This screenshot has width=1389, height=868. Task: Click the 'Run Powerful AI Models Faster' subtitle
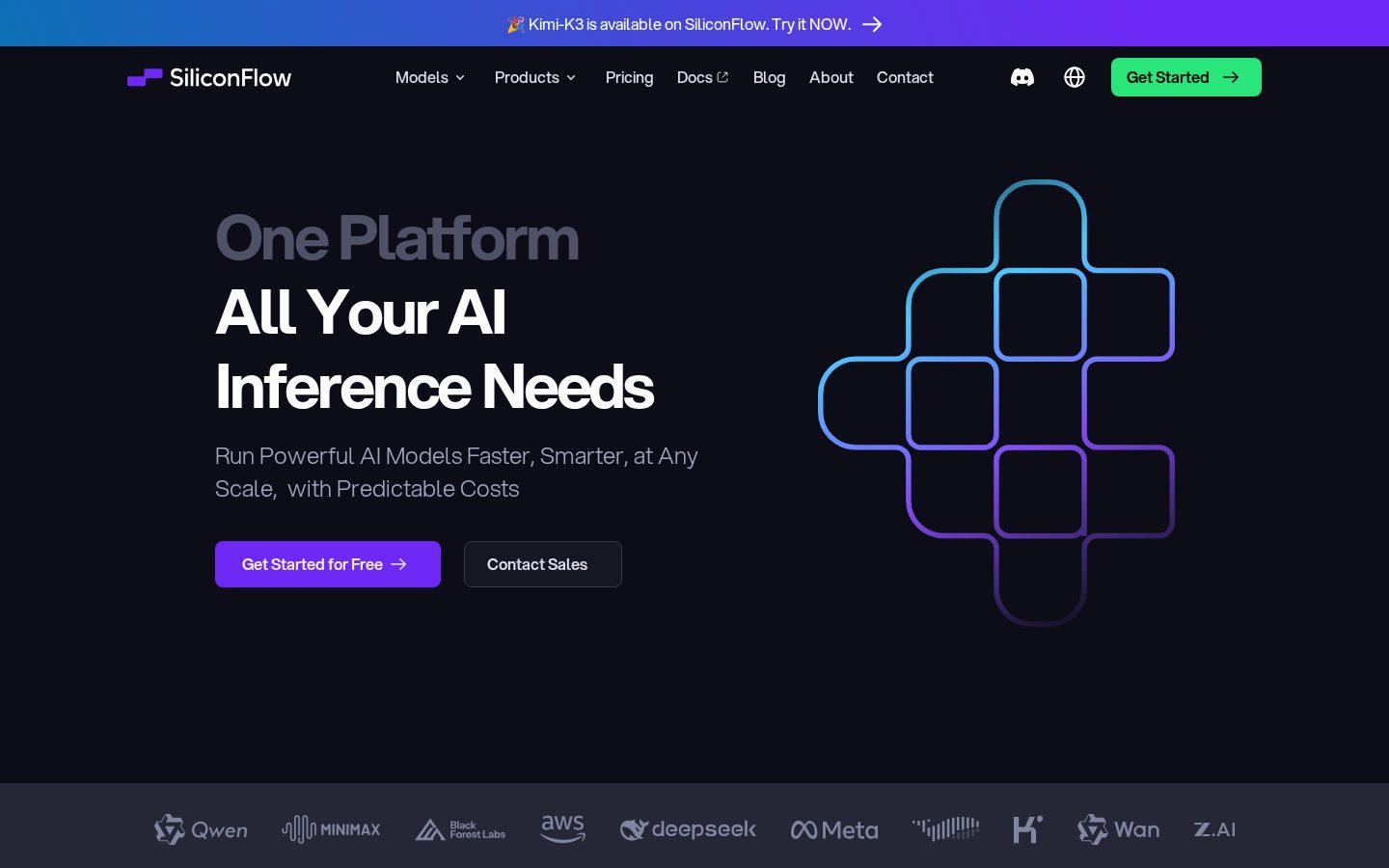coord(456,473)
